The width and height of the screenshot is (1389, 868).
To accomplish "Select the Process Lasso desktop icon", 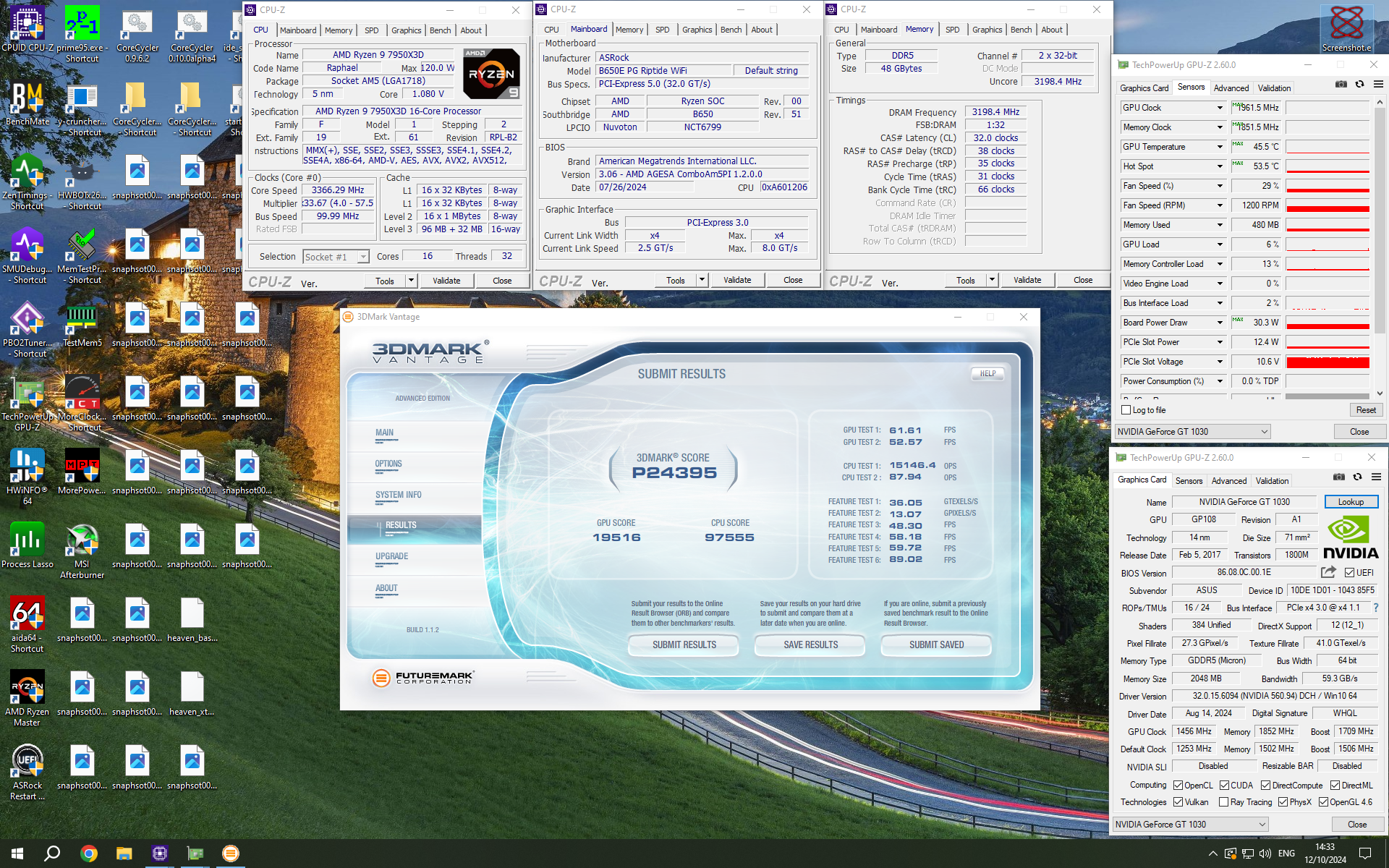I will click(27, 545).
